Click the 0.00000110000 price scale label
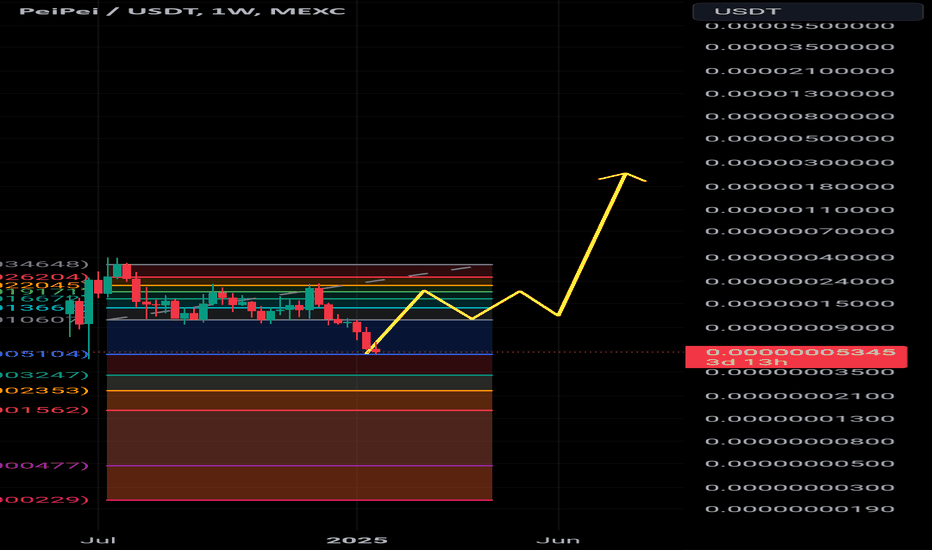 tap(799, 209)
